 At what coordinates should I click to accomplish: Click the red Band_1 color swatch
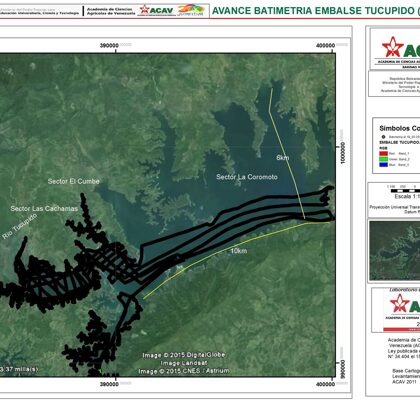coord(383,154)
